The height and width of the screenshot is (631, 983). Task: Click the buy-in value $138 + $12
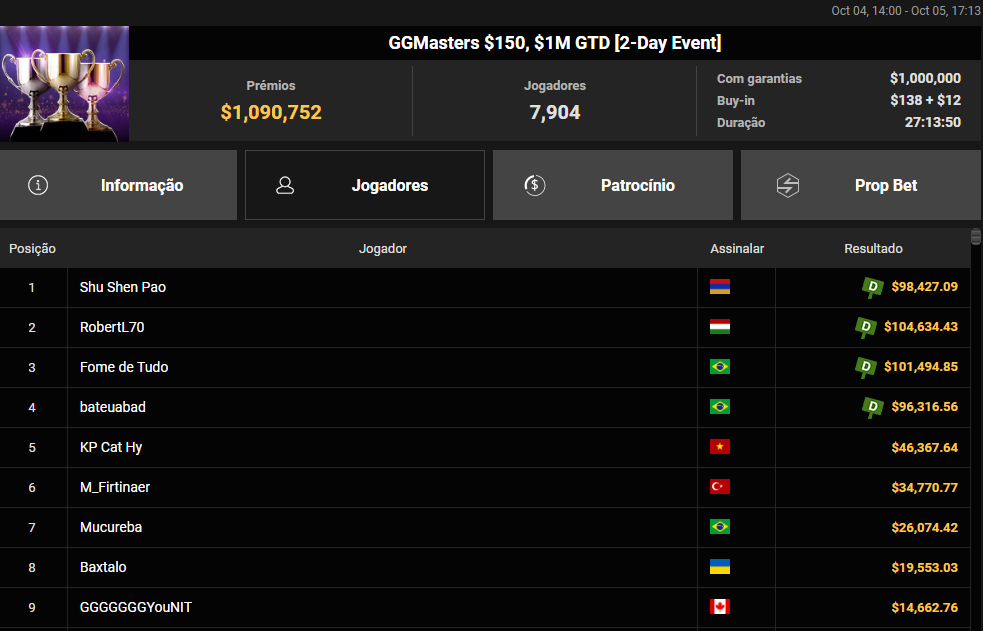coord(925,100)
